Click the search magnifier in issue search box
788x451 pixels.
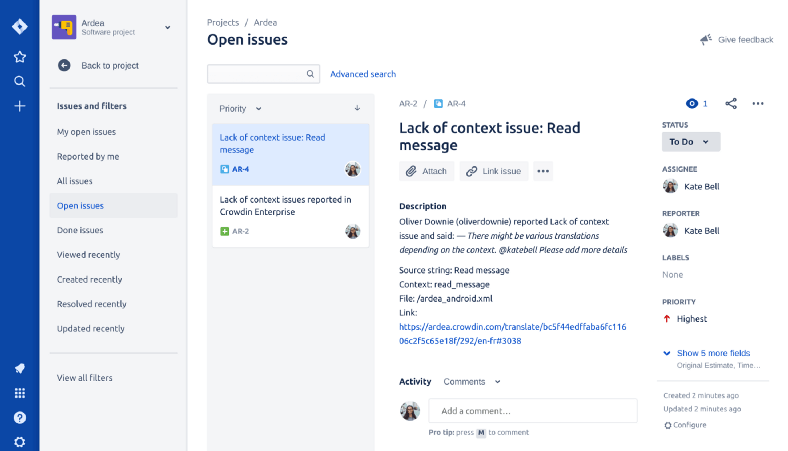[x=310, y=74]
